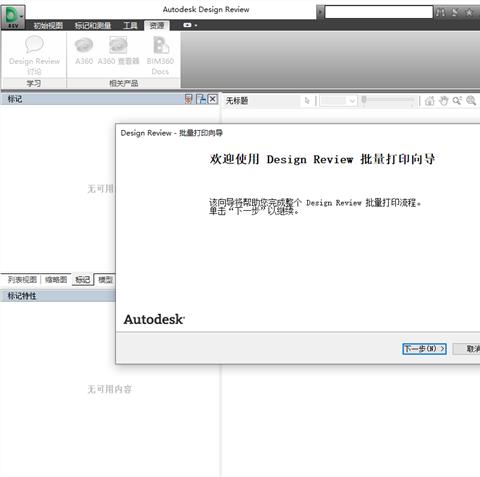Image resolution: width=480 pixels, height=477 pixels.
Task: Open the 工具 ribbon tab
Action: [x=130, y=25]
